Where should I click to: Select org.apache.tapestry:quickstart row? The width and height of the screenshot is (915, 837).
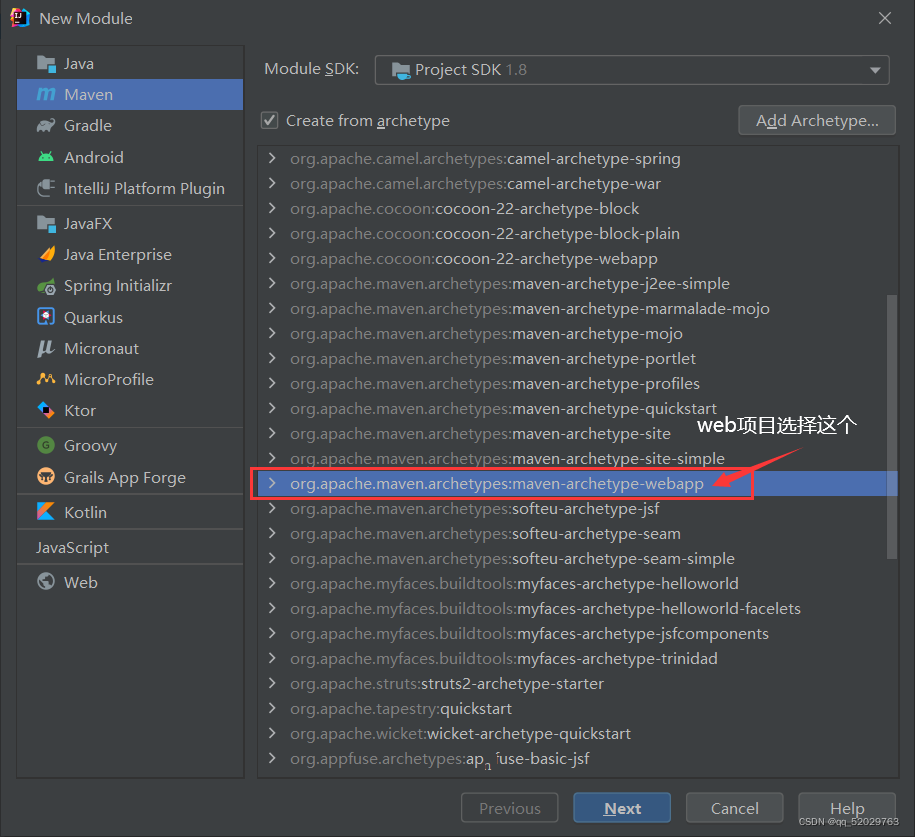pos(578,709)
